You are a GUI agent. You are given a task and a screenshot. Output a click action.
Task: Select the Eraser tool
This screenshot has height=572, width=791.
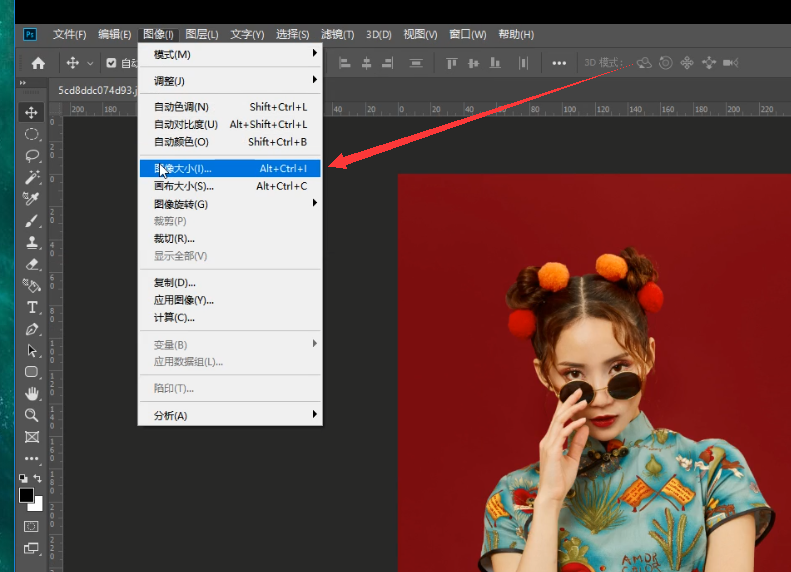click(31, 264)
